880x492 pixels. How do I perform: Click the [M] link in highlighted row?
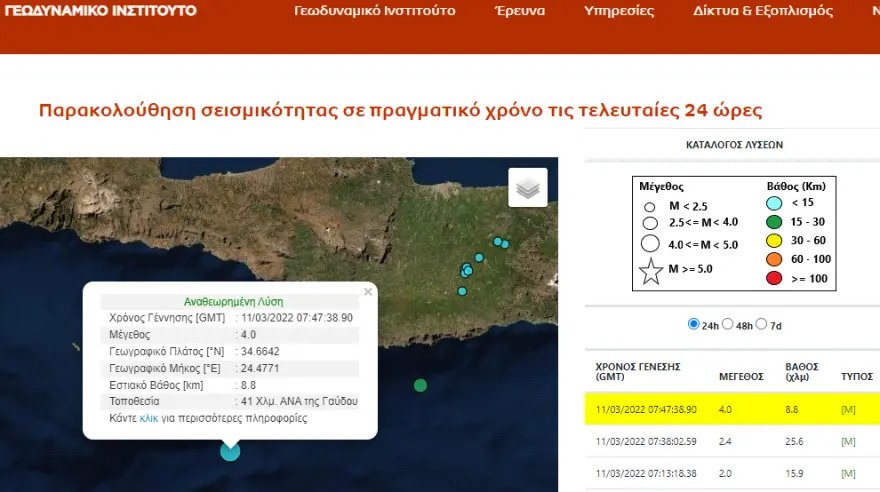coord(849,407)
